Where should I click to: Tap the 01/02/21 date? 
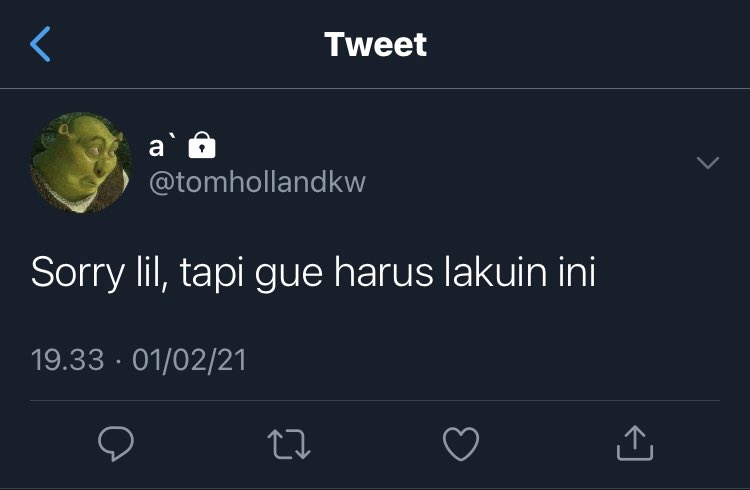(189, 360)
